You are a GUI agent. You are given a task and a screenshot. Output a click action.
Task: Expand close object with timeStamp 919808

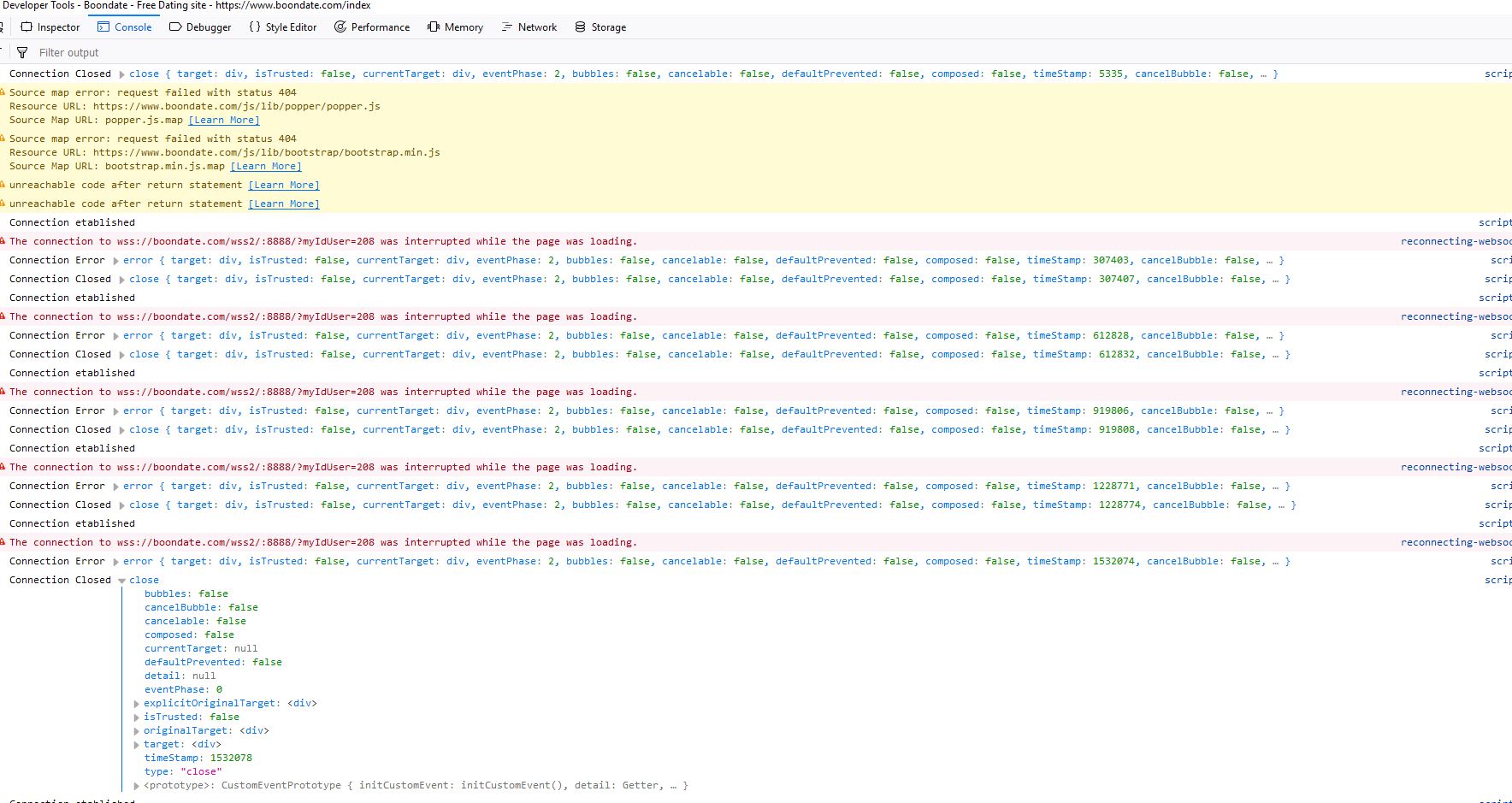click(121, 430)
